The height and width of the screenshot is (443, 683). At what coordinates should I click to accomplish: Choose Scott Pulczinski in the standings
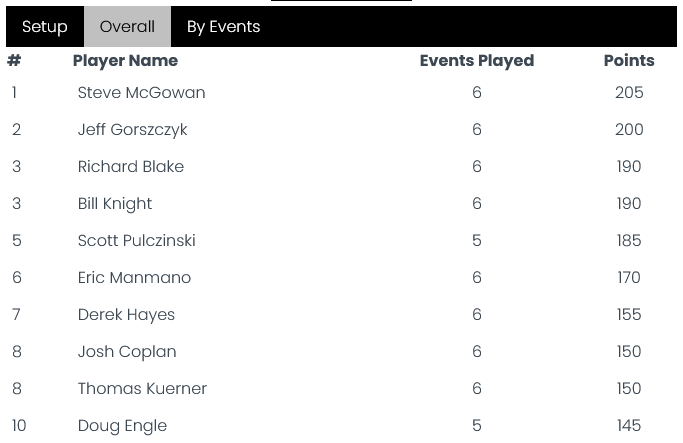point(136,240)
